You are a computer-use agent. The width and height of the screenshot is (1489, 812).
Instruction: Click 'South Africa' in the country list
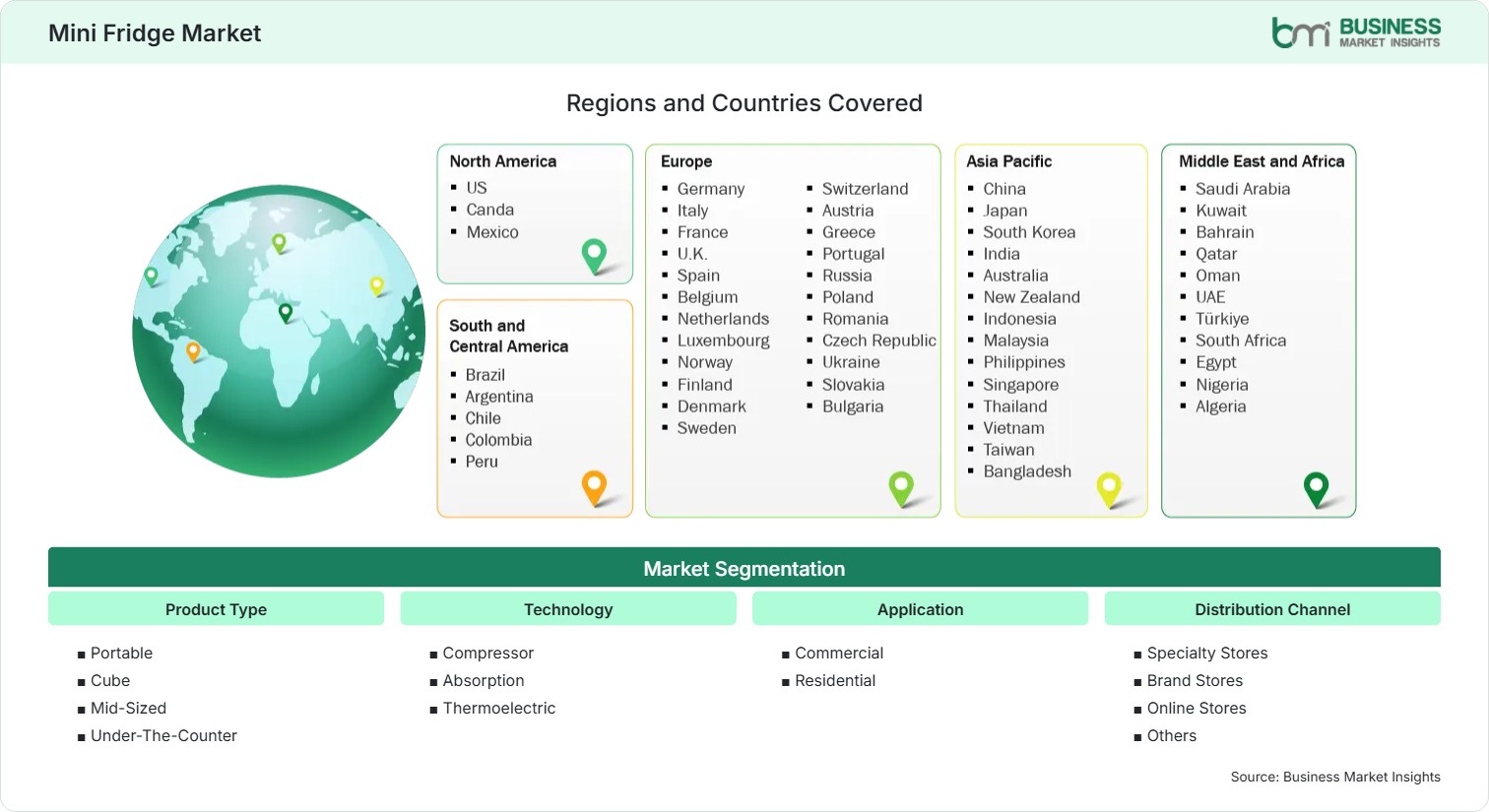click(1241, 341)
